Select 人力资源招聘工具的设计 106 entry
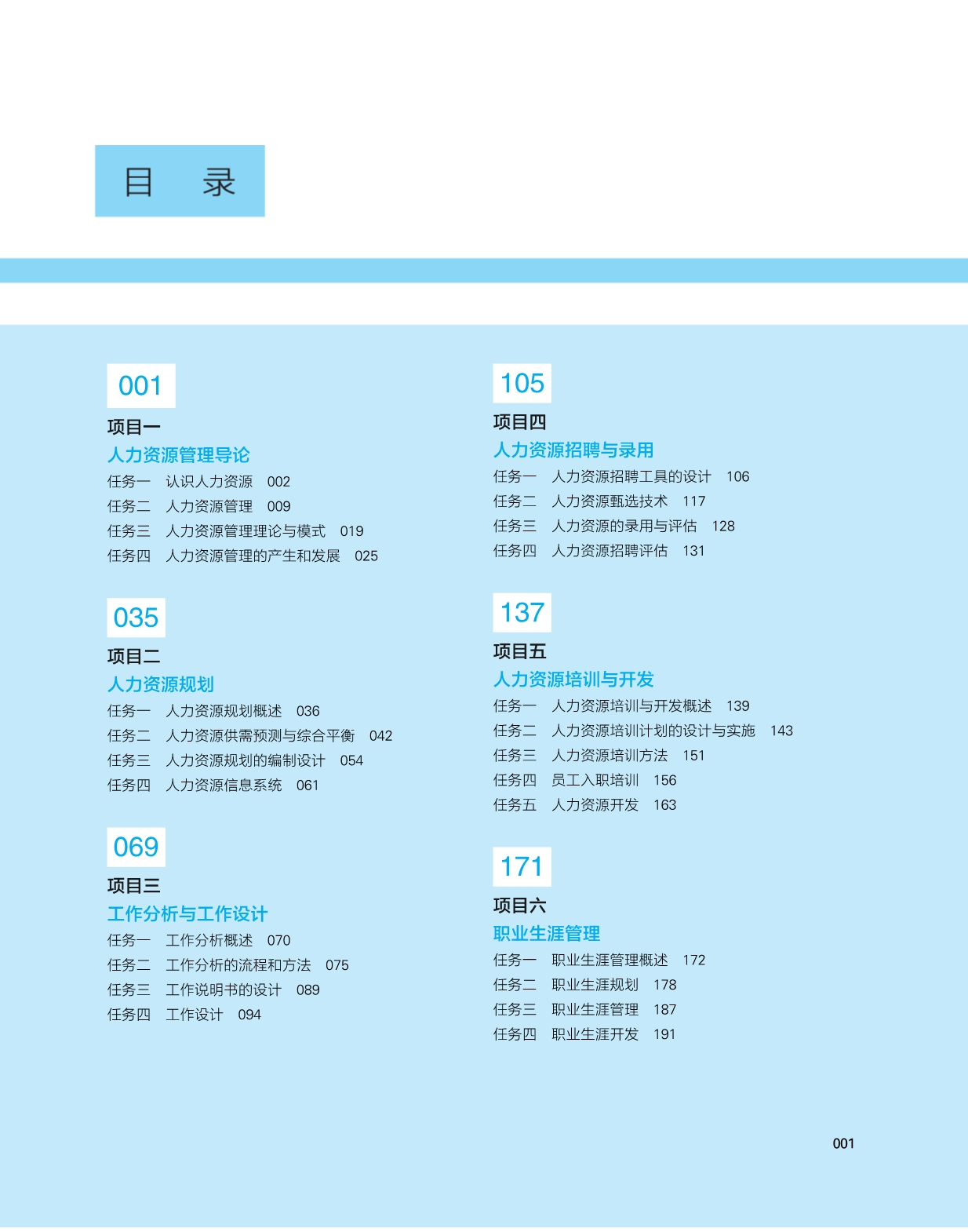The width and height of the screenshot is (968, 1232). pyautogui.click(x=621, y=476)
